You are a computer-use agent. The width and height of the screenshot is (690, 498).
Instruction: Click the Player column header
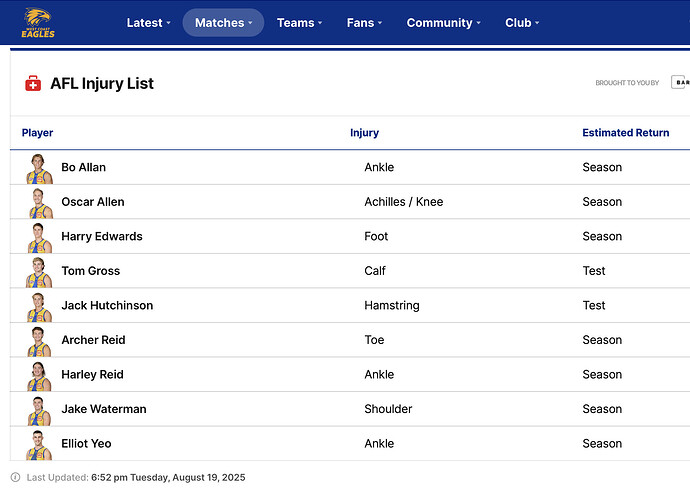[x=38, y=133]
